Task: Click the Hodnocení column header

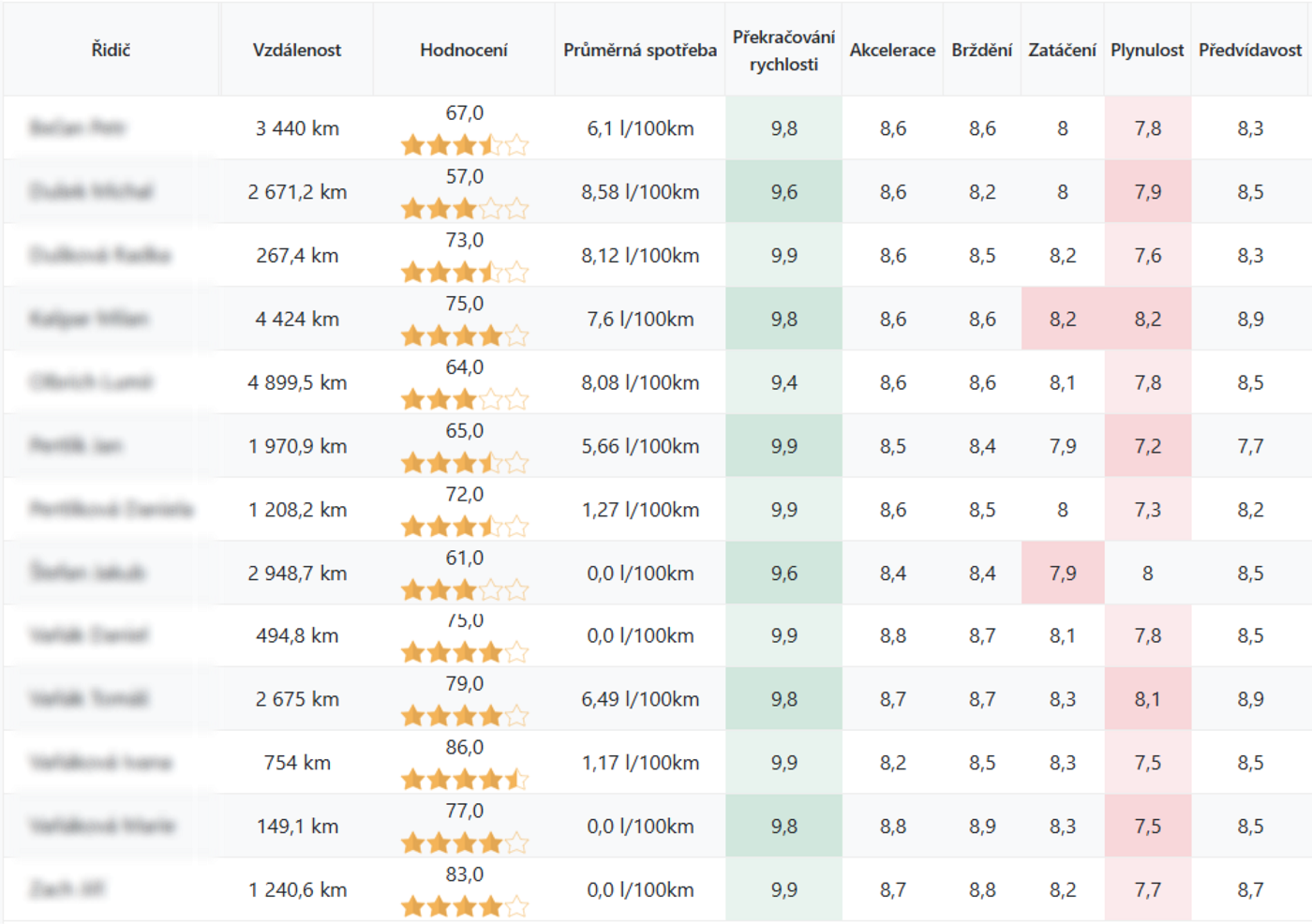Action: [x=463, y=50]
